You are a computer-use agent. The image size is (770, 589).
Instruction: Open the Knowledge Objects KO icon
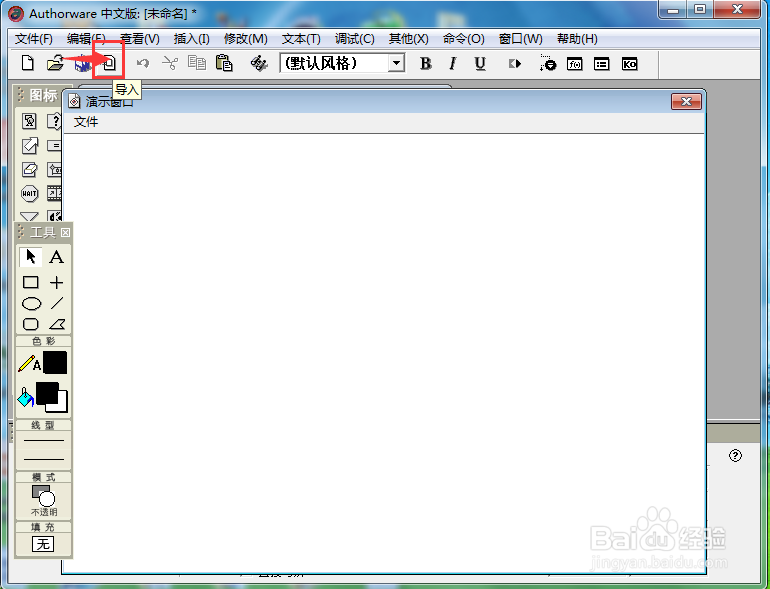[629, 64]
